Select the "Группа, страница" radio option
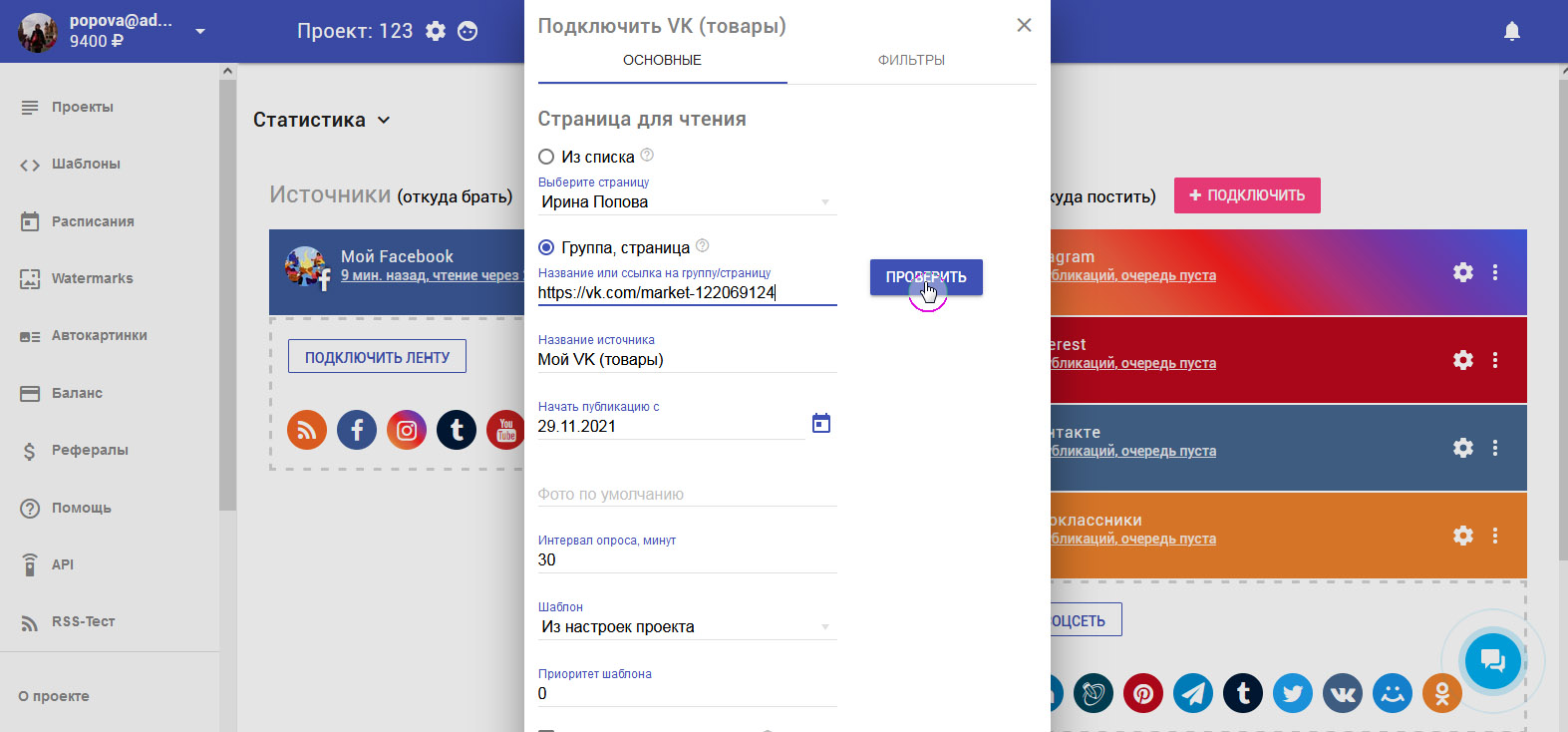Image resolution: width=1568 pixels, height=732 pixels. pos(546,247)
